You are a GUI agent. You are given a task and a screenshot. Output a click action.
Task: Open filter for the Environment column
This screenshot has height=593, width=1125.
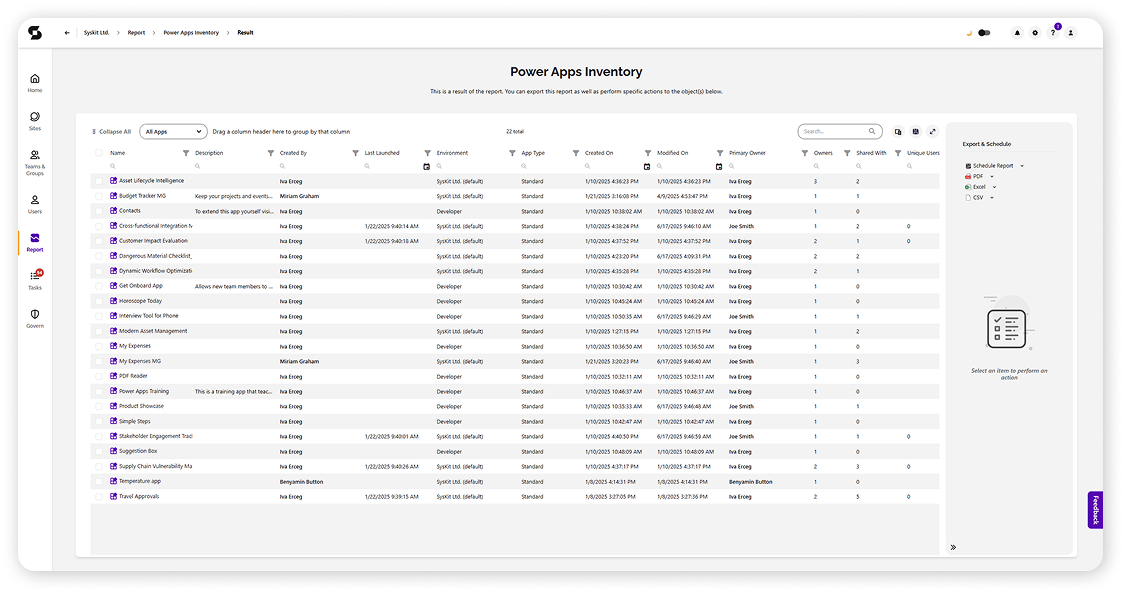[512, 153]
